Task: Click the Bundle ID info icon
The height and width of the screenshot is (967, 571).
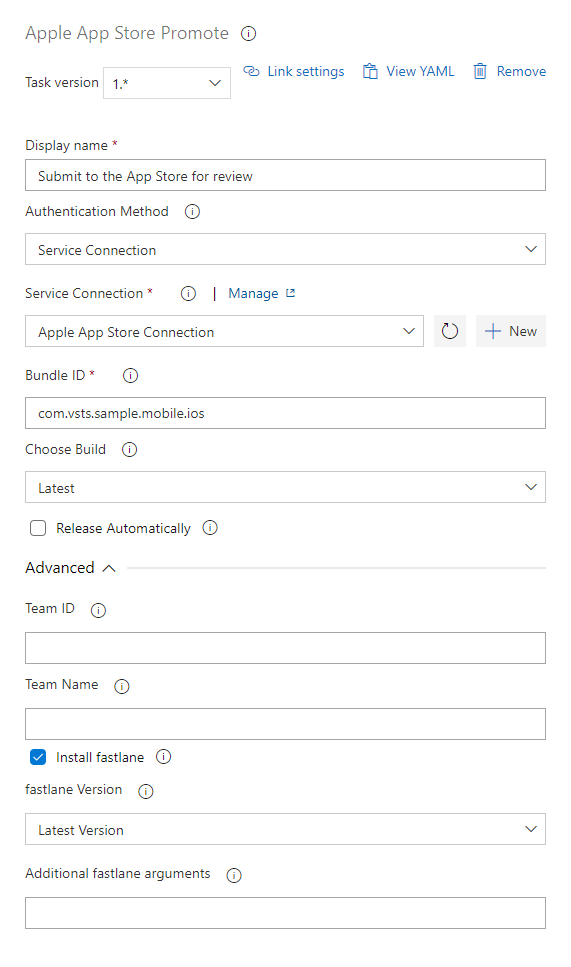Action: click(x=130, y=376)
